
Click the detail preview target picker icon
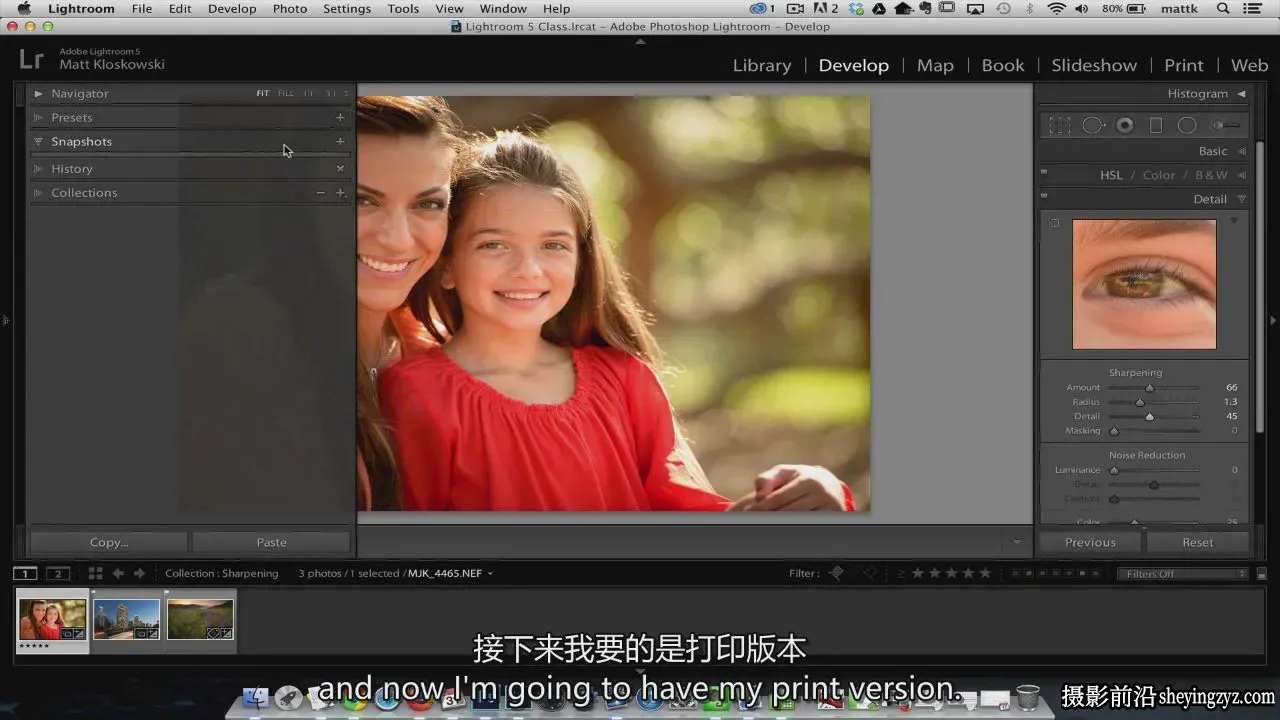[x=1054, y=224]
